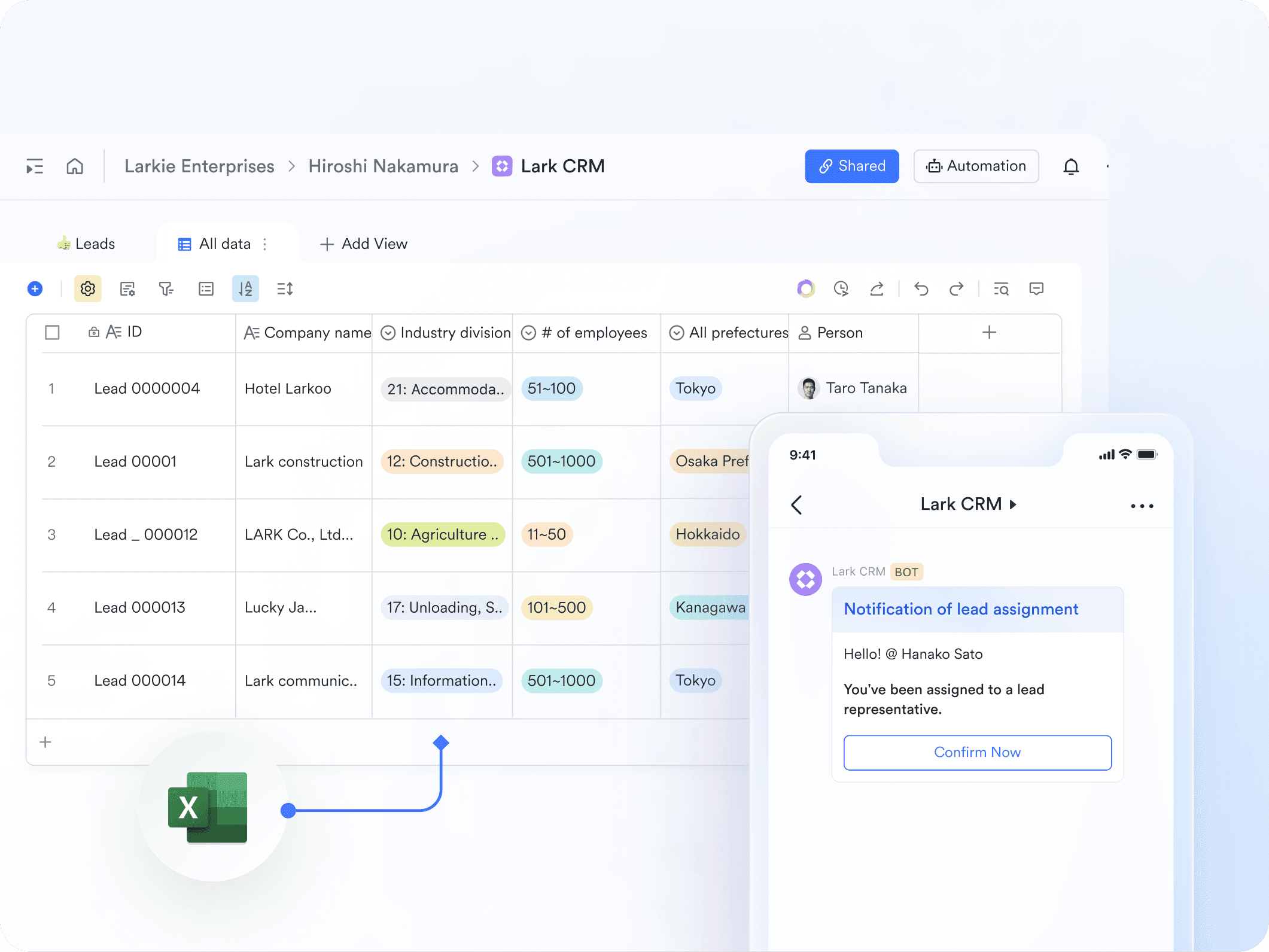Open the notifications bell
The width and height of the screenshot is (1269, 952).
1071,166
